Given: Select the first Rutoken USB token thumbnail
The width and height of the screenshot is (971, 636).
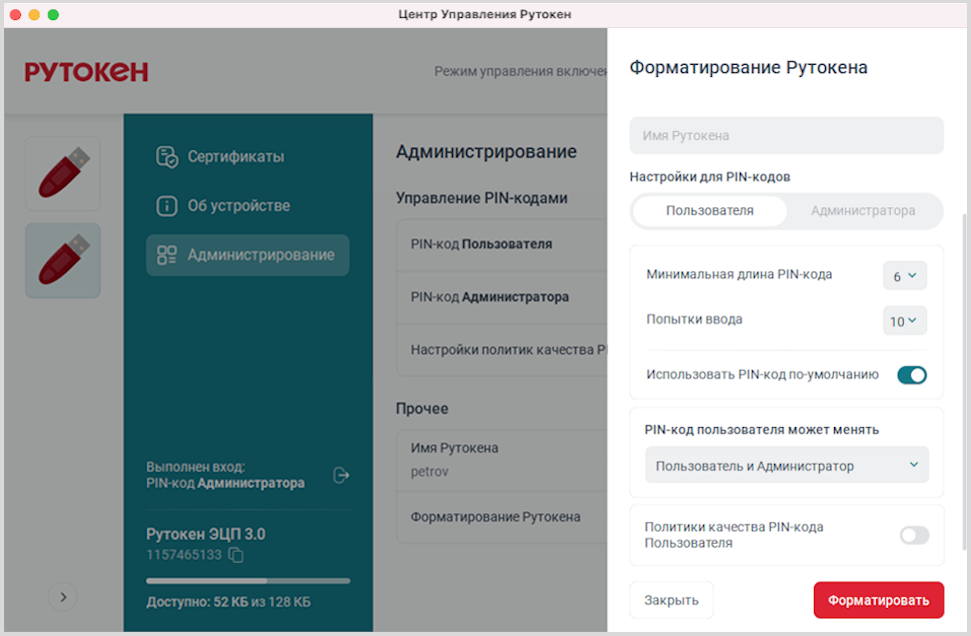Looking at the screenshot, I should click(x=63, y=173).
